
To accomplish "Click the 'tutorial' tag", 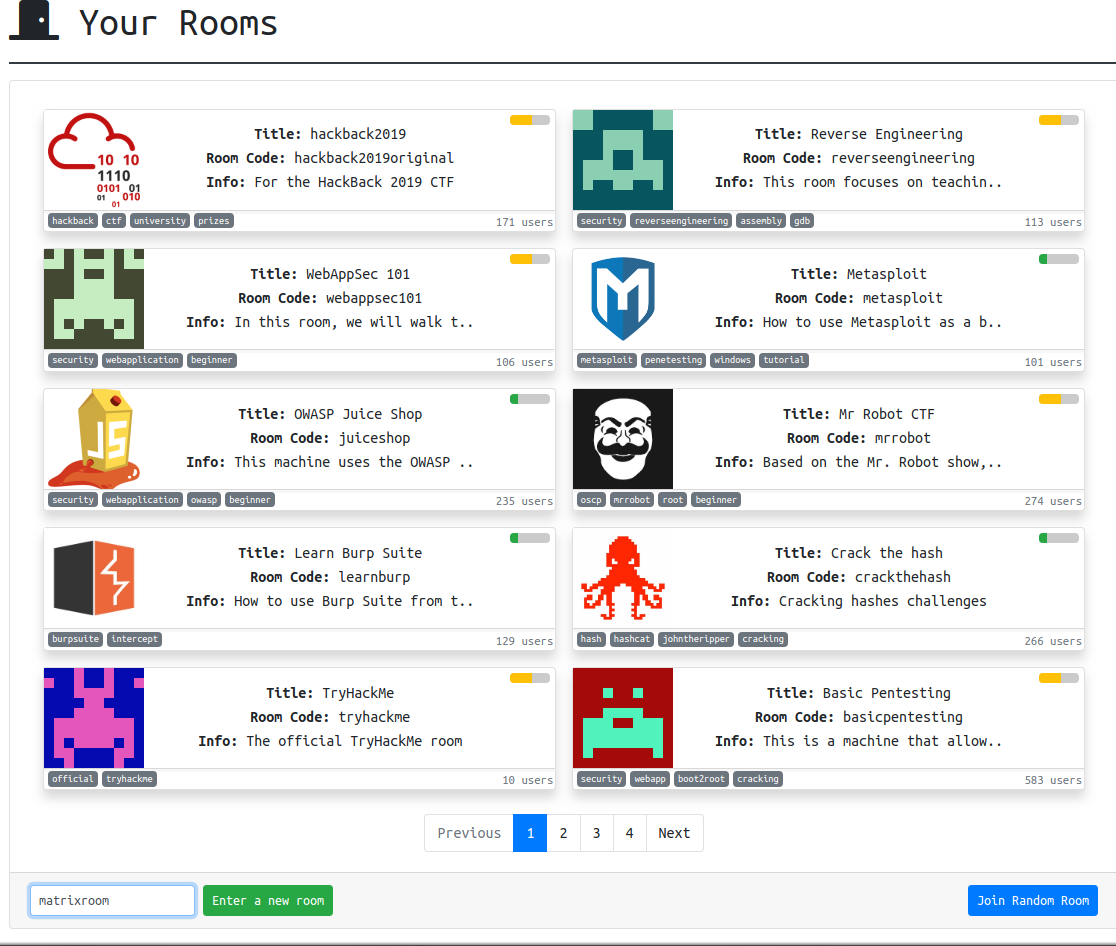I will click(x=784, y=360).
